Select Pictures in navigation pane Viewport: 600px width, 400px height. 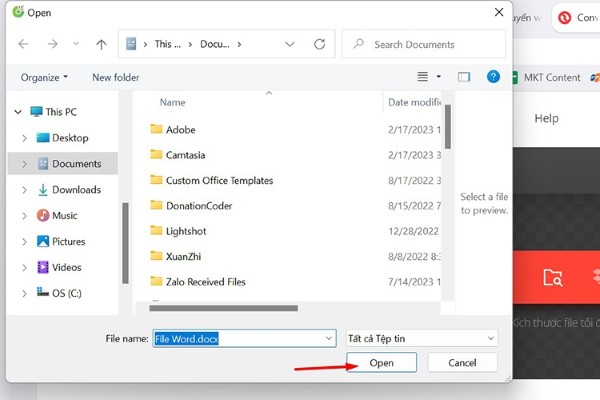tap(68, 242)
